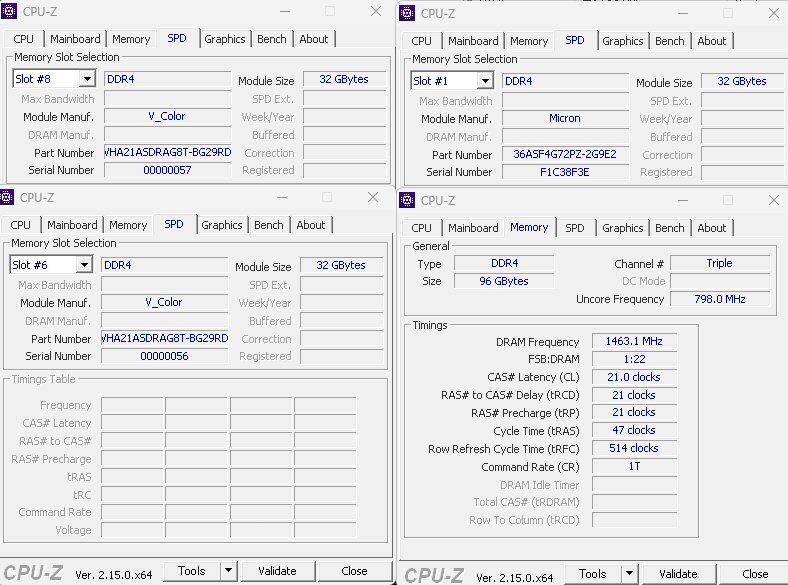Expand Tools arrow in the DRAM Timings window
Viewport: 788px width, 585px height.
[630, 574]
